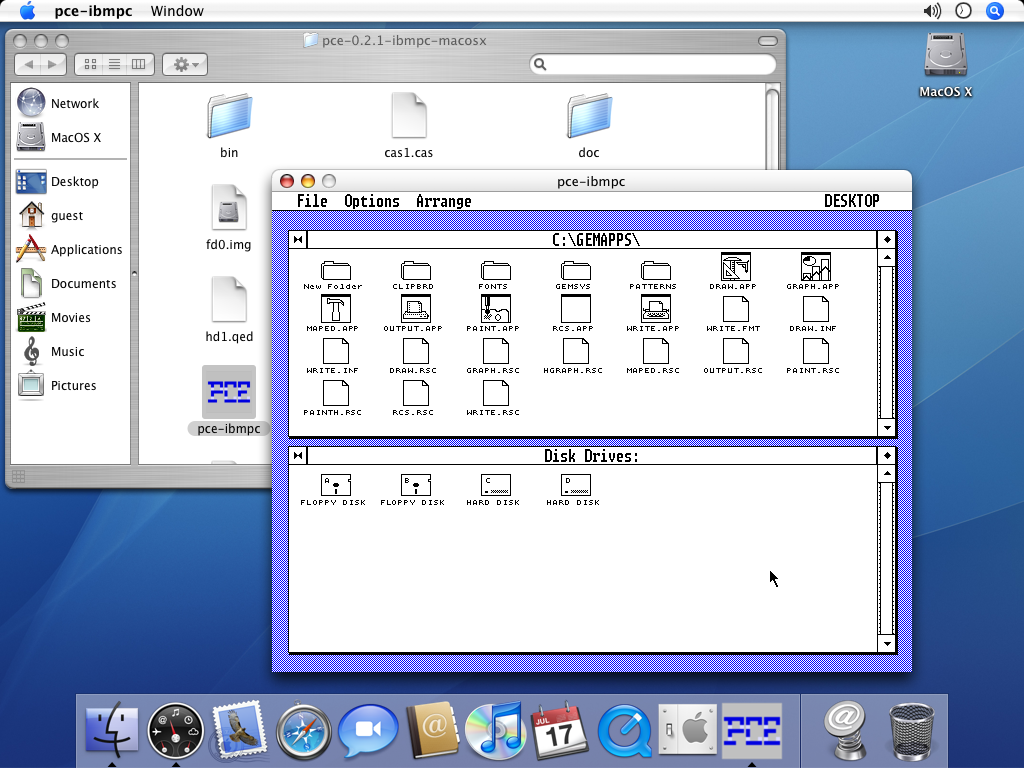
Task: Open the GEM Arrange menu
Action: [x=443, y=201]
